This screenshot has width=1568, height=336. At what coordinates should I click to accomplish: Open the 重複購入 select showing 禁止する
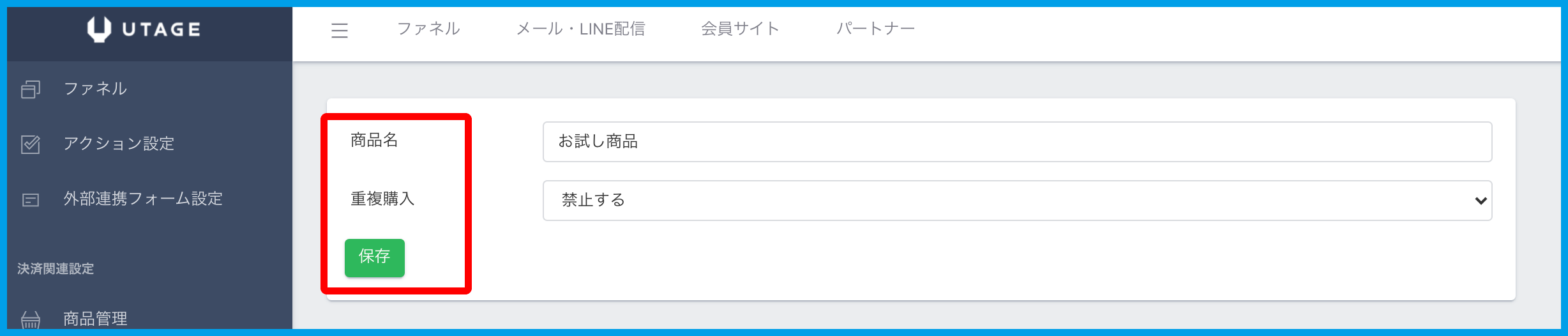tap(1016, 201)
